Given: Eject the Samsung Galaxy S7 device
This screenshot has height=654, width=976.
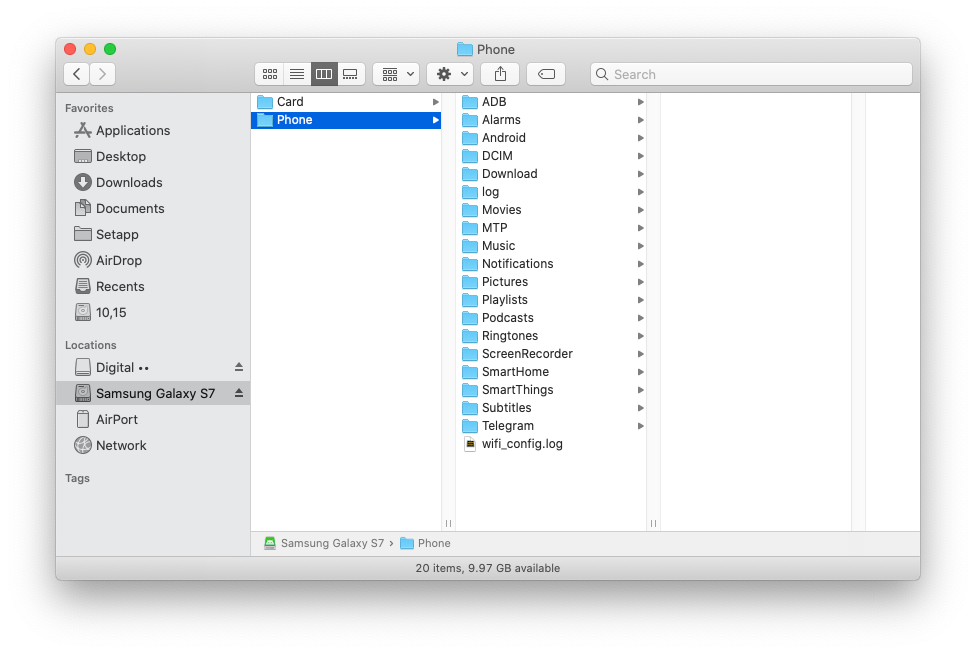Looking at the screenshot, I should (238, 393).
